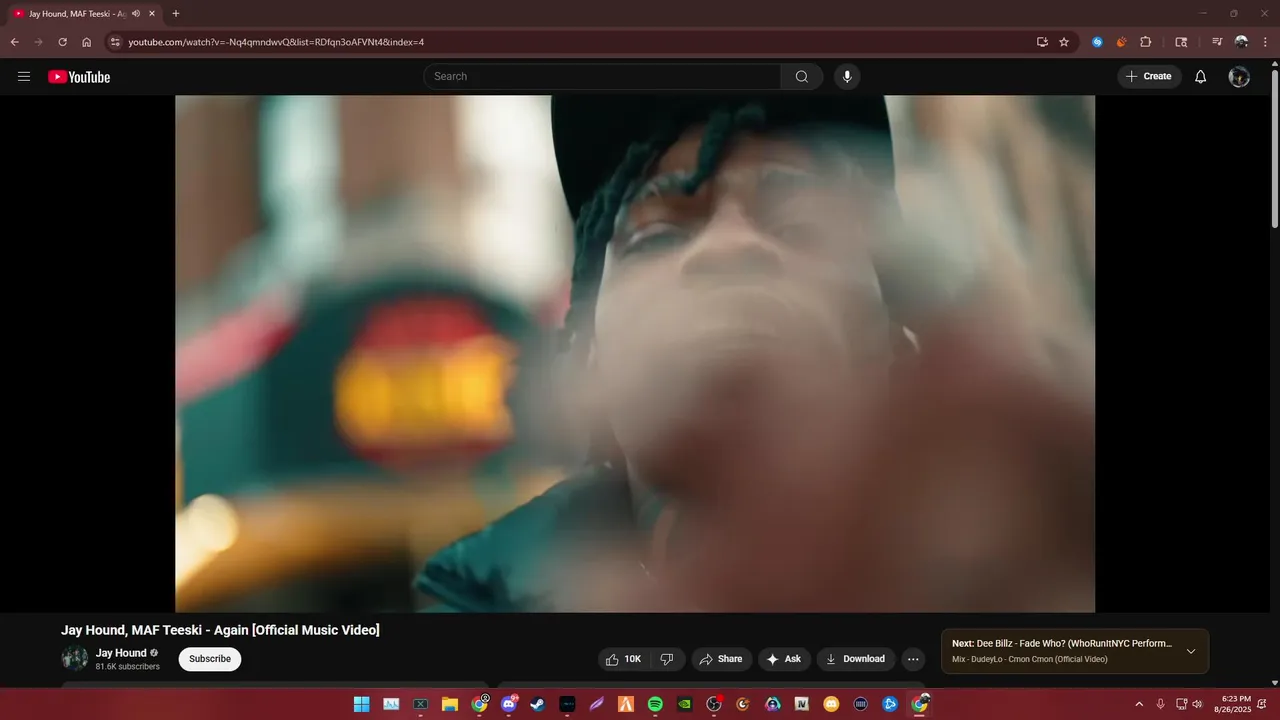This screenshot has height=720, width=1280.
Task: Click the Ask AI button
Action: coord(784,659)
